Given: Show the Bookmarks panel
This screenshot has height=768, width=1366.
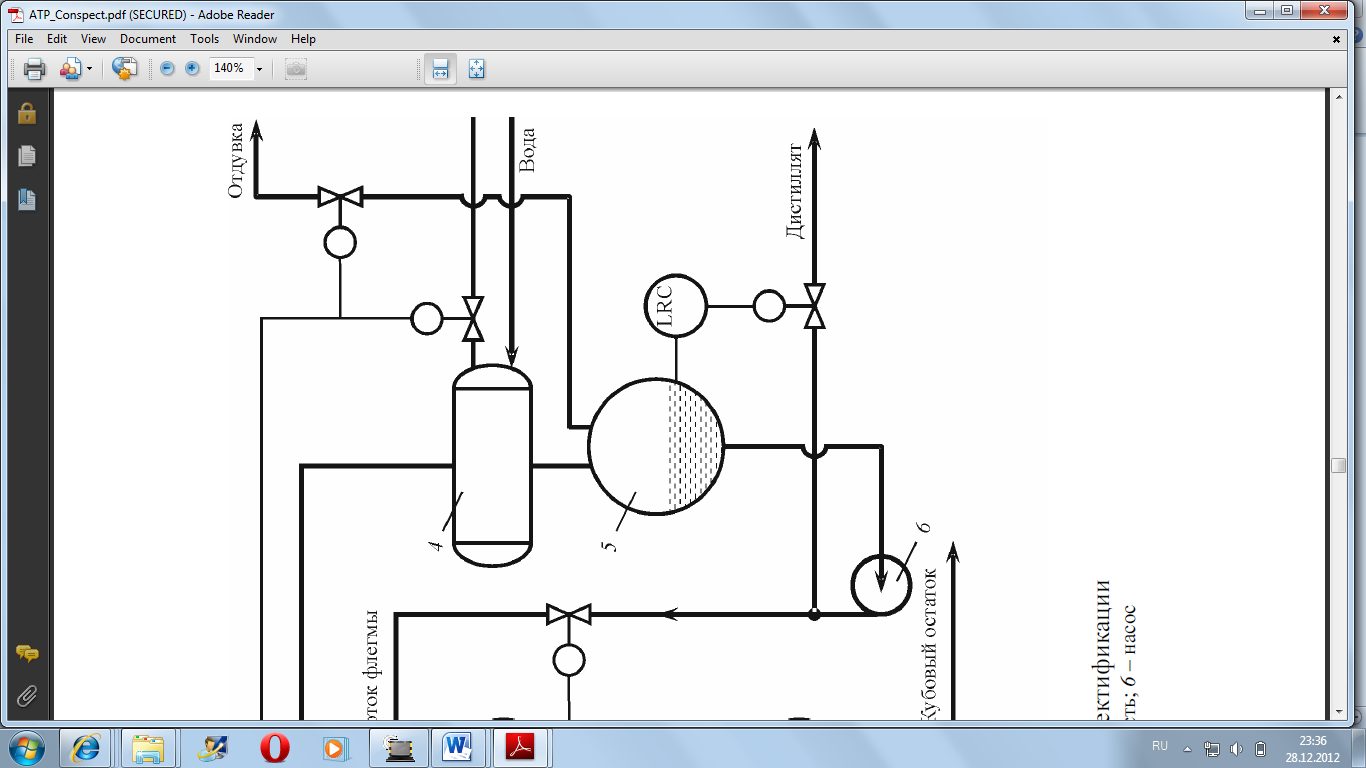Looking at the screenshot, I should (26, 199).
